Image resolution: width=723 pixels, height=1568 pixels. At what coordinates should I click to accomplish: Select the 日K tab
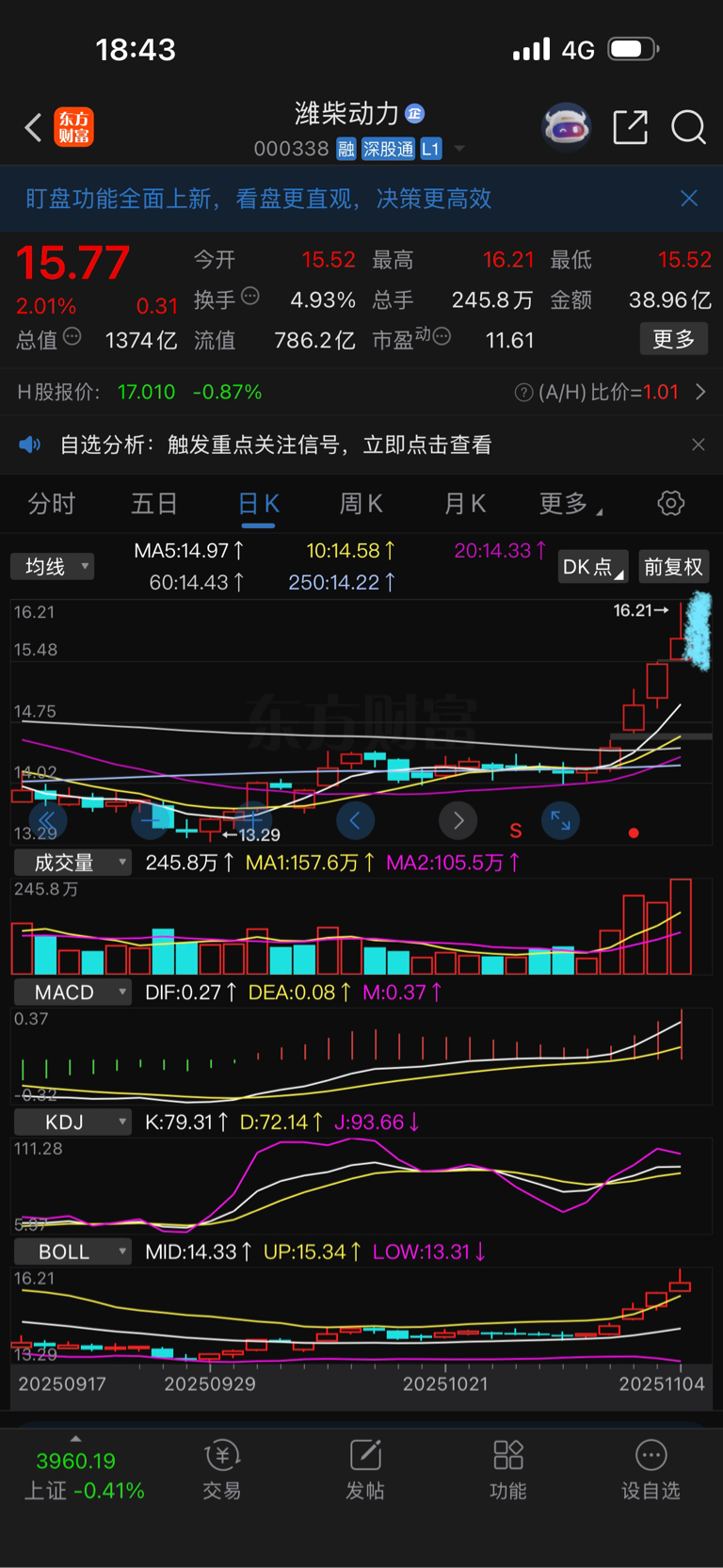[x=258, y=504]
